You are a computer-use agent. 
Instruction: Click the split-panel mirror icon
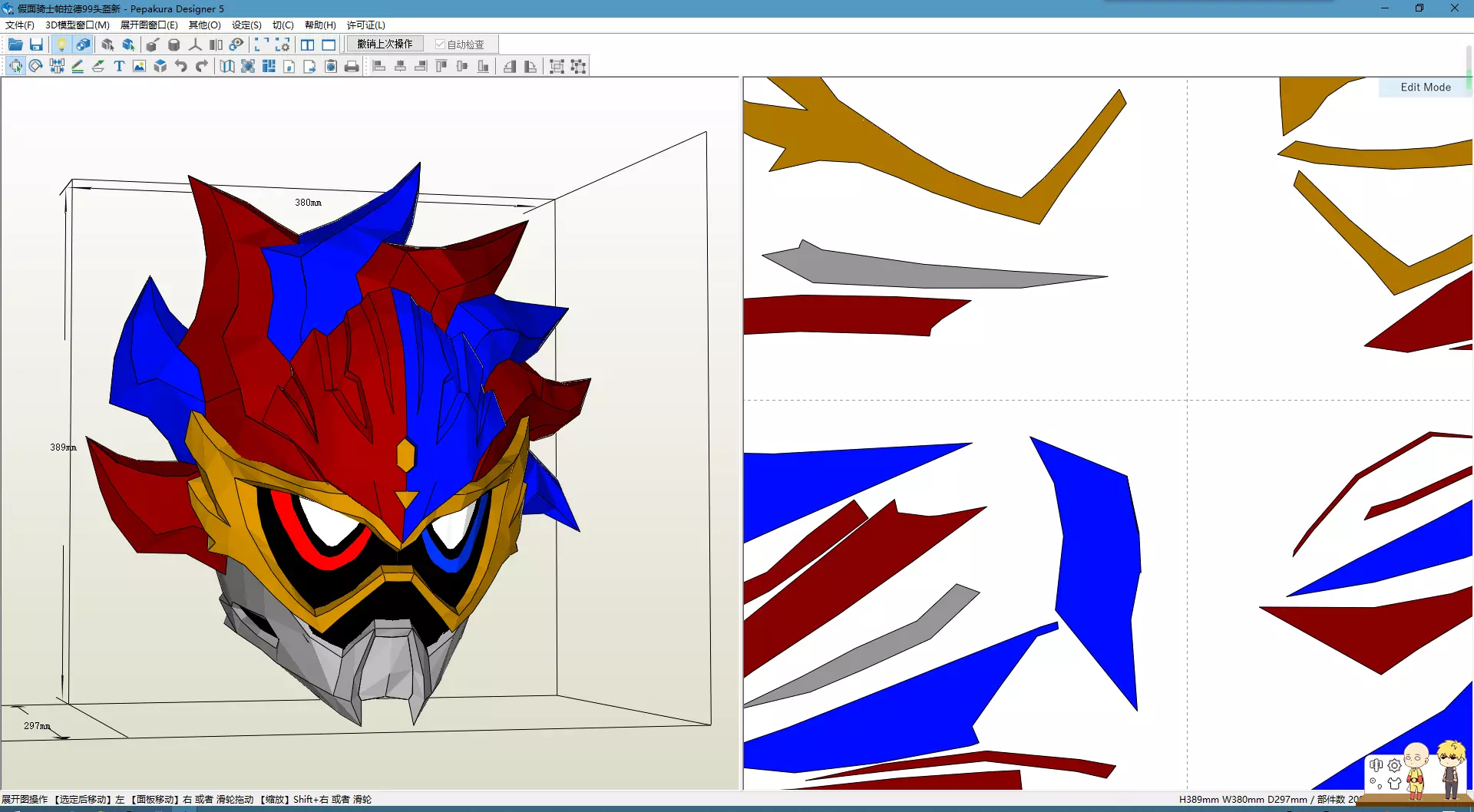point(216,45)
